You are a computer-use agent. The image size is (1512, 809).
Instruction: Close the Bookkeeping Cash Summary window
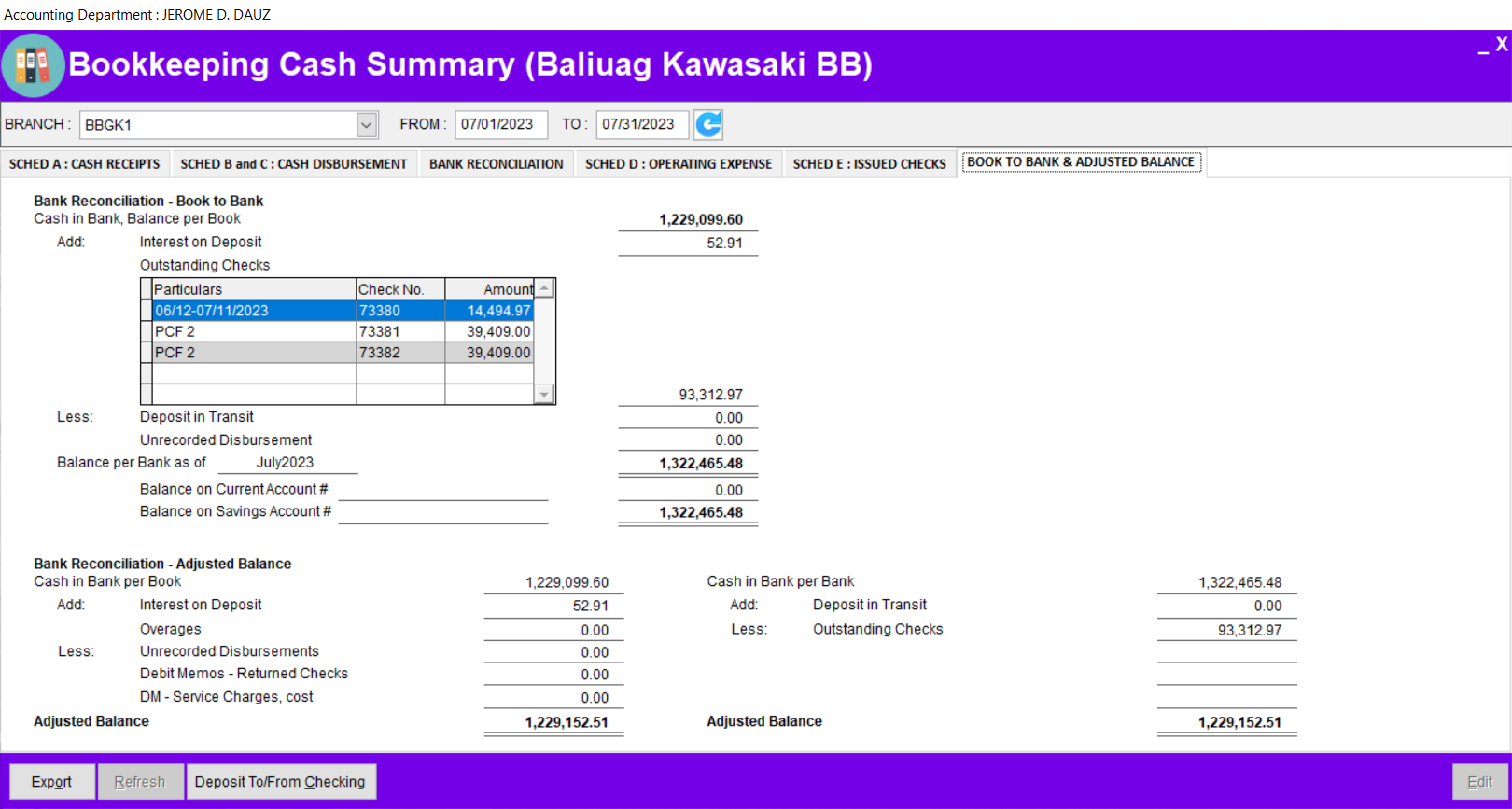coord(1502,44)
